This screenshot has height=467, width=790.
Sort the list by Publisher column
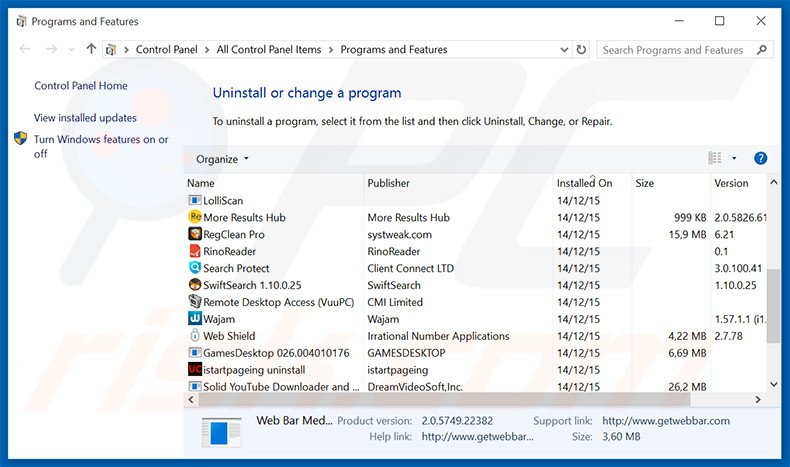point(458,183)
